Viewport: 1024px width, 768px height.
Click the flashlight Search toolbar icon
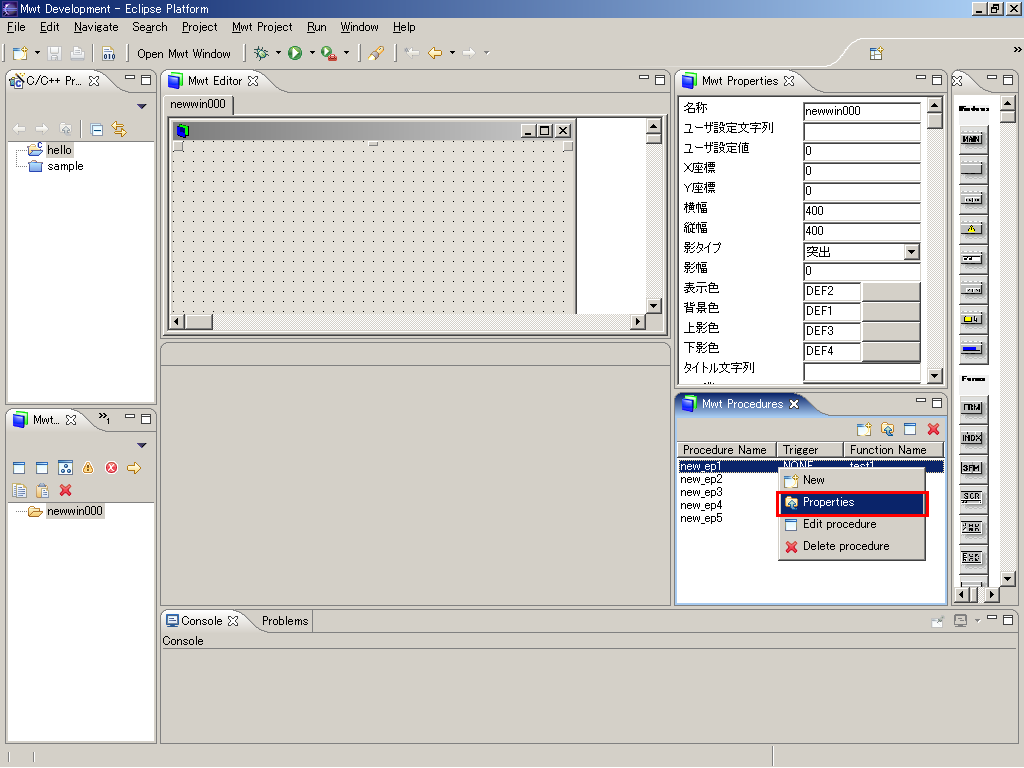coord(376,54)
